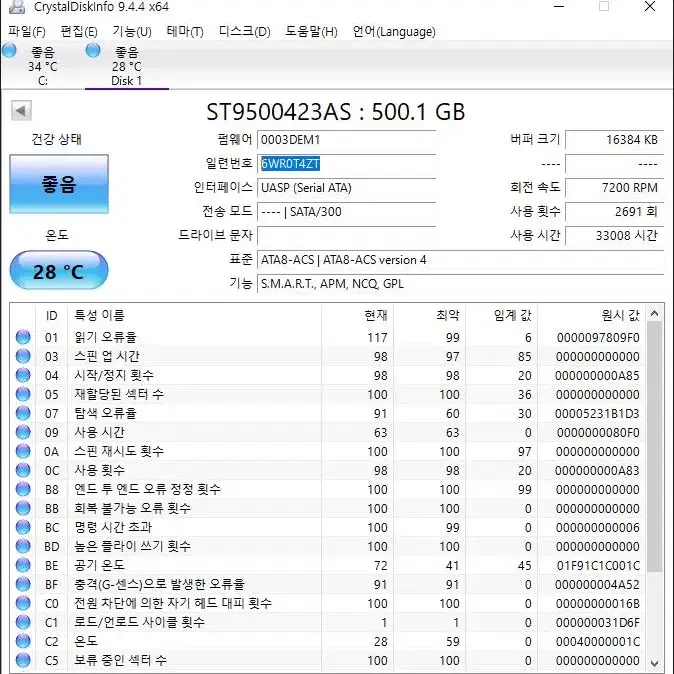Click the power-on count value 2691 회
This screenshot has width=674, height=674.
pyautogui.click(x=615, y=211)
